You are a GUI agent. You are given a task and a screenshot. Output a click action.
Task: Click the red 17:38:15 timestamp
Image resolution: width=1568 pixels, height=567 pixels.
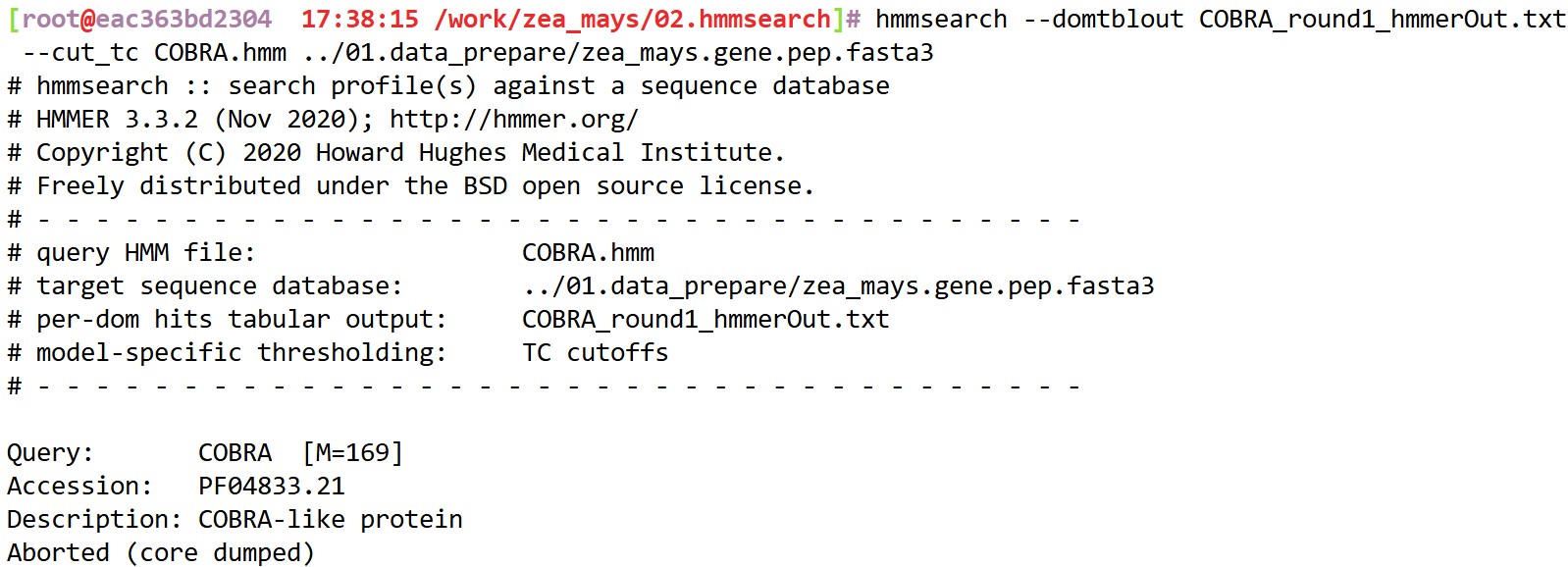[x=360, y=20]
